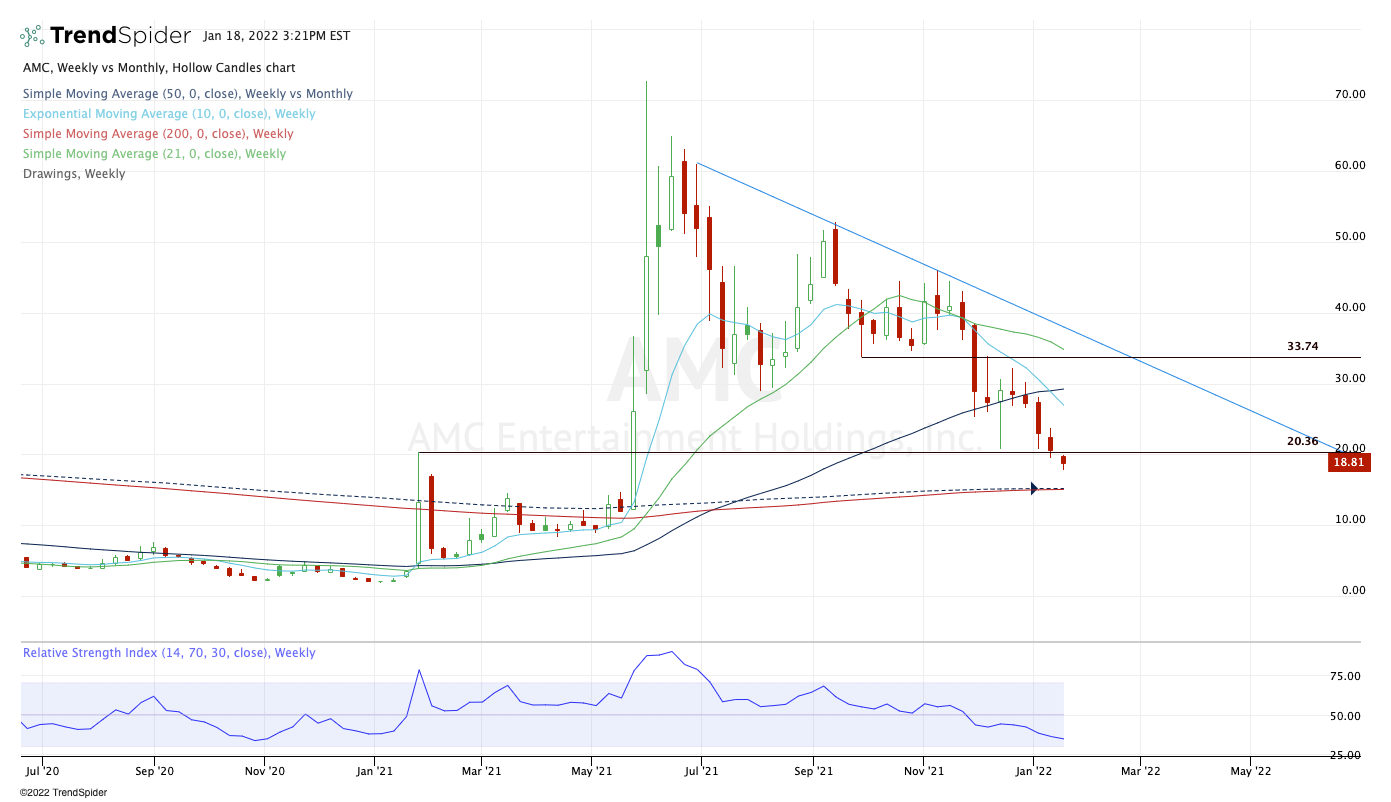Click the dark triangle marker on the 200 SMA line
Screen dimensions: 1391x802
click(x=1034, y=488)
